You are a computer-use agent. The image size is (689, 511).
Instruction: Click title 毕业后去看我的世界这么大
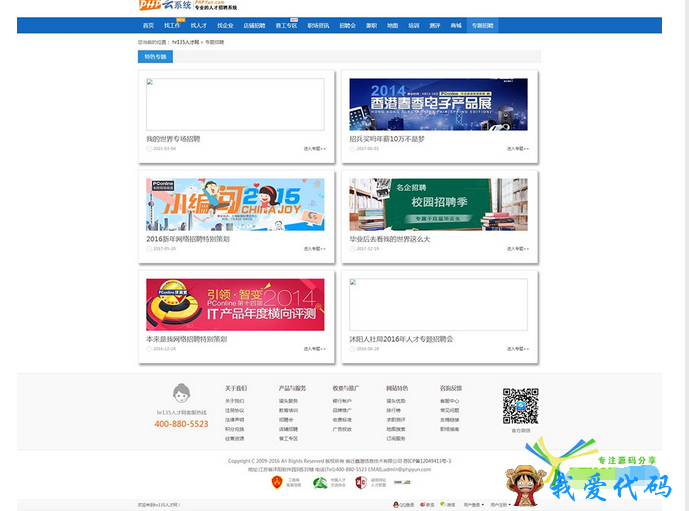point(390,239)
